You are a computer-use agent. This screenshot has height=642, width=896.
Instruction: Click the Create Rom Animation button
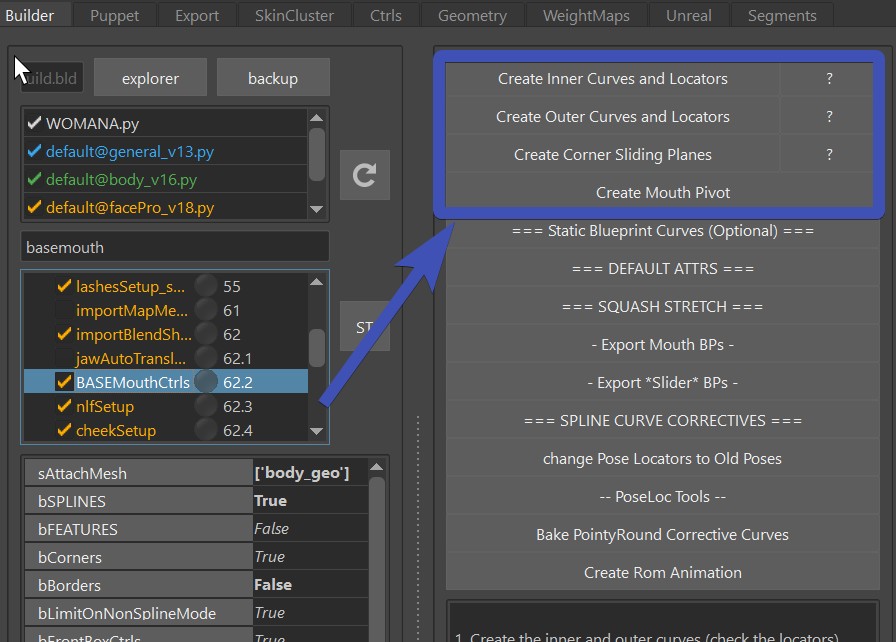point(662,572)
